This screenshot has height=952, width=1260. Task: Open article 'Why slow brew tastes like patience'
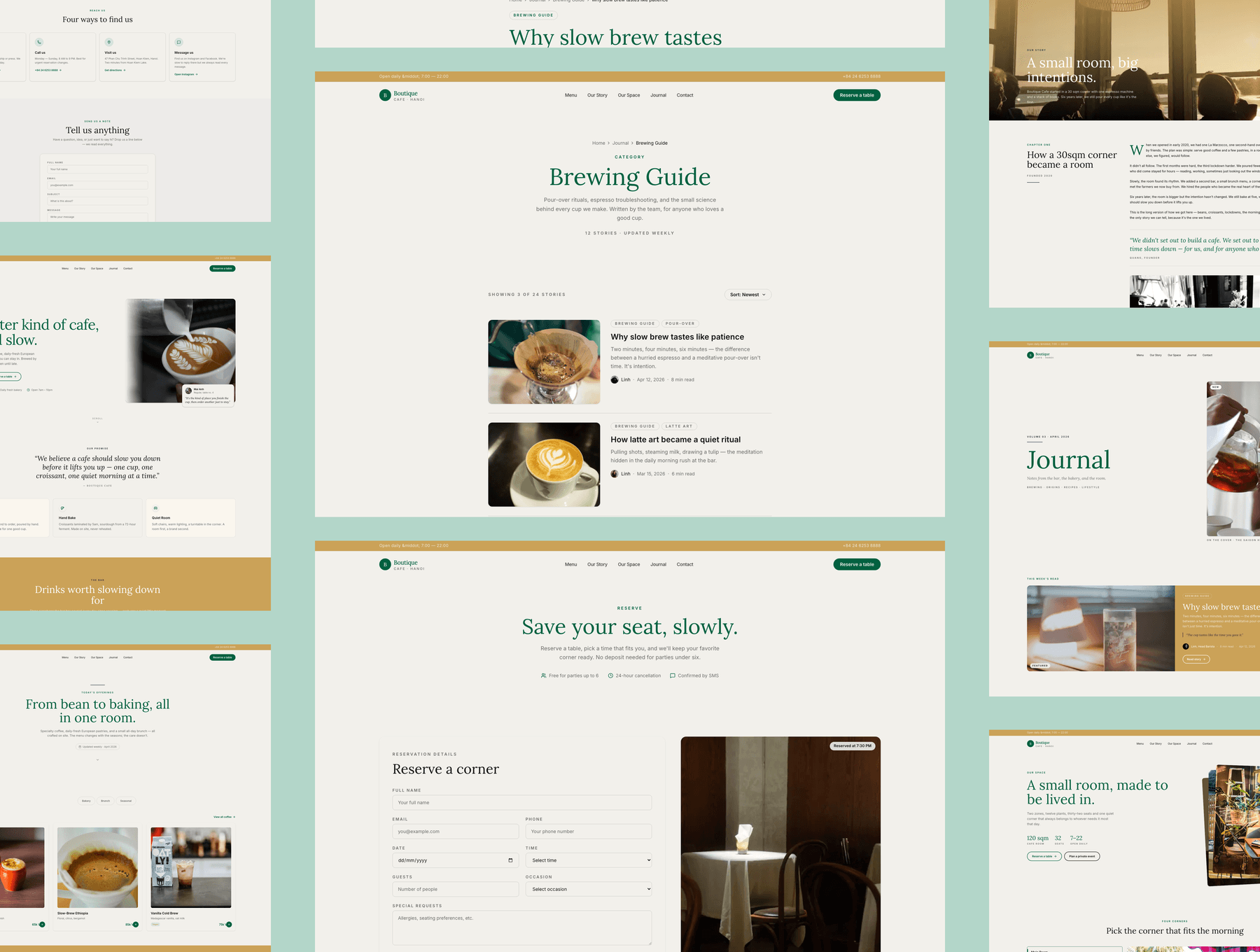point(677,337)
